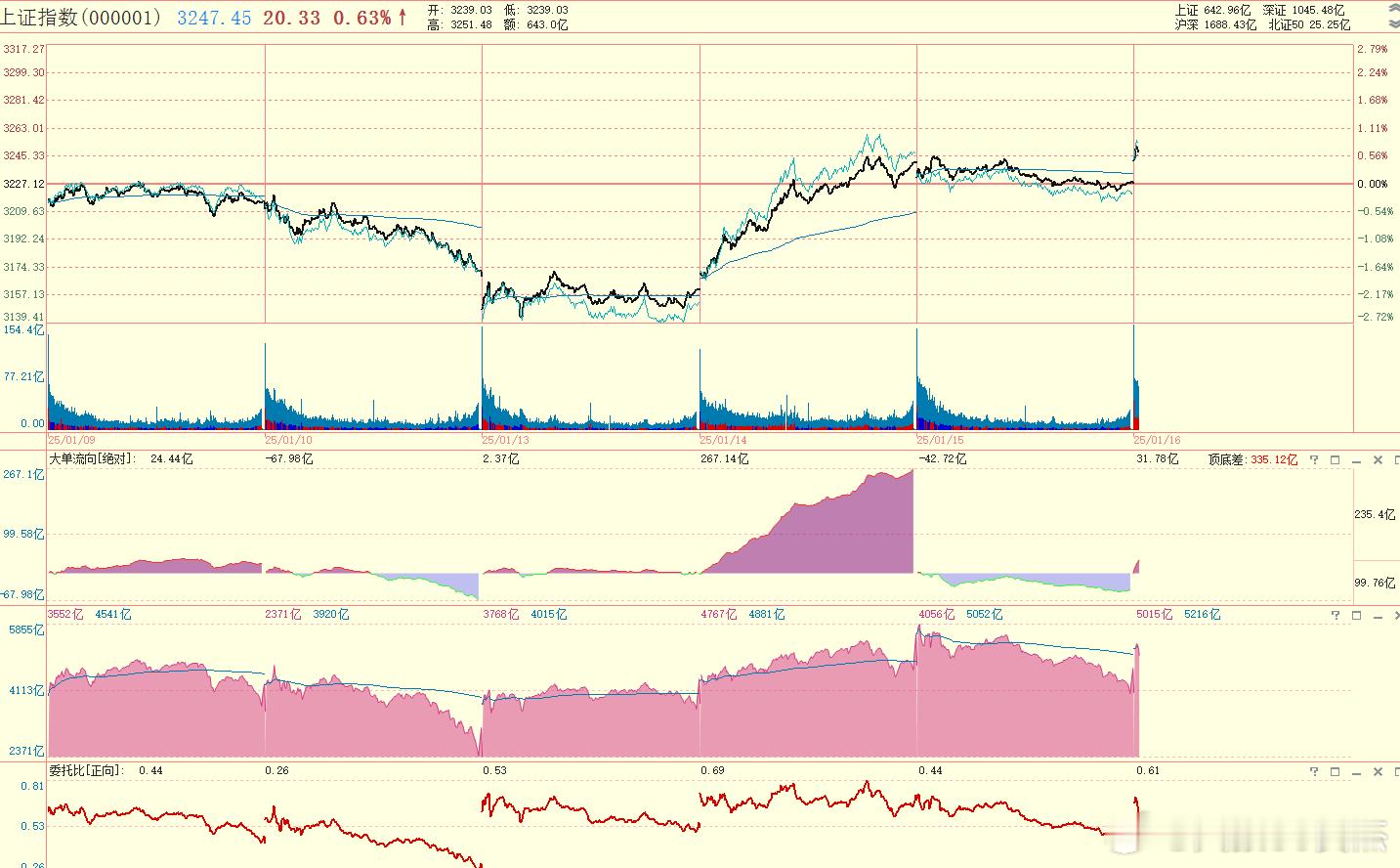Select the 25/01/16 date marker
The height and width of the screenshot is (868, 1400).
pos(1158,440)
